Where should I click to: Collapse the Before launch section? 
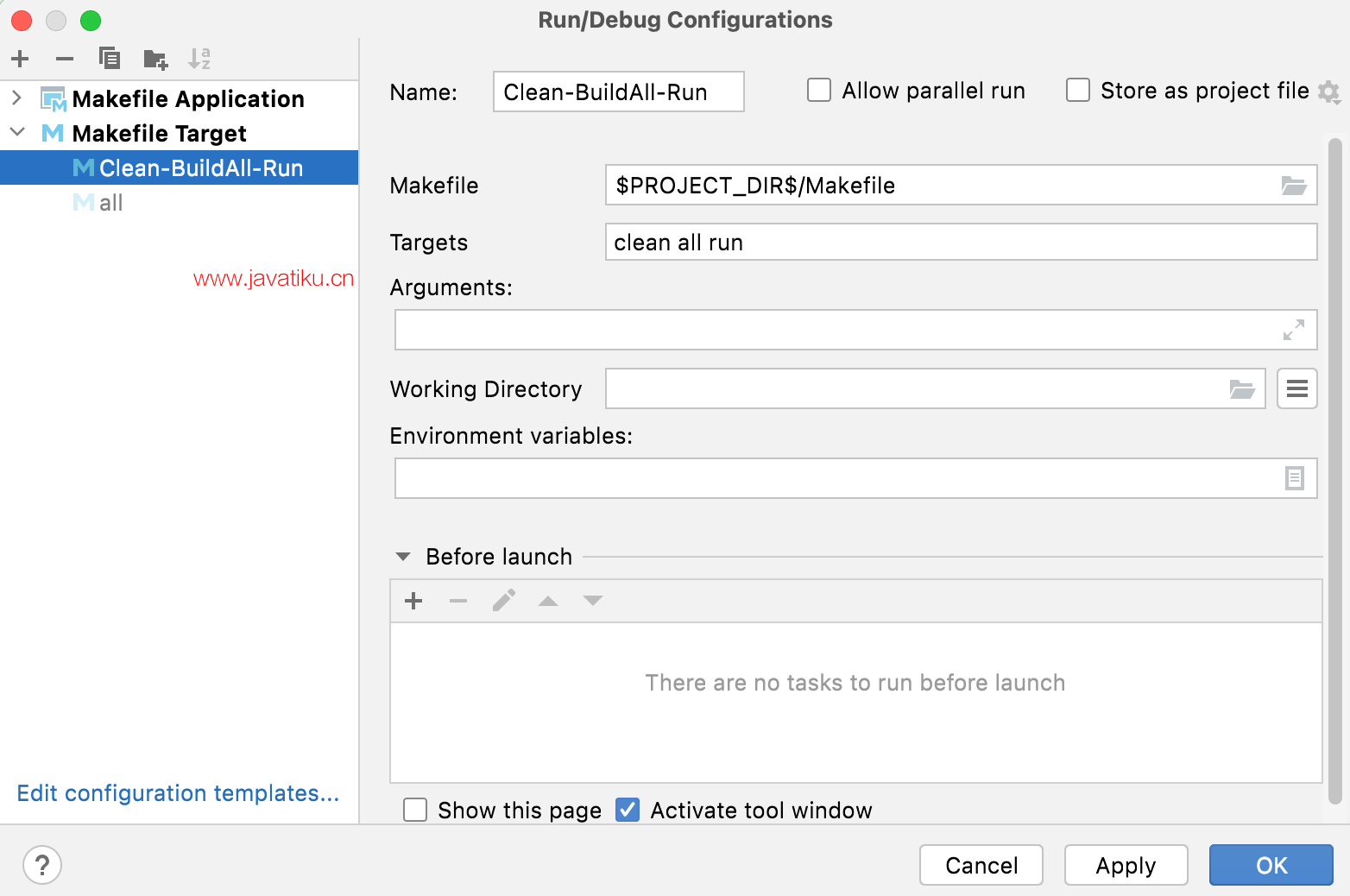click(x=403, y=557)
